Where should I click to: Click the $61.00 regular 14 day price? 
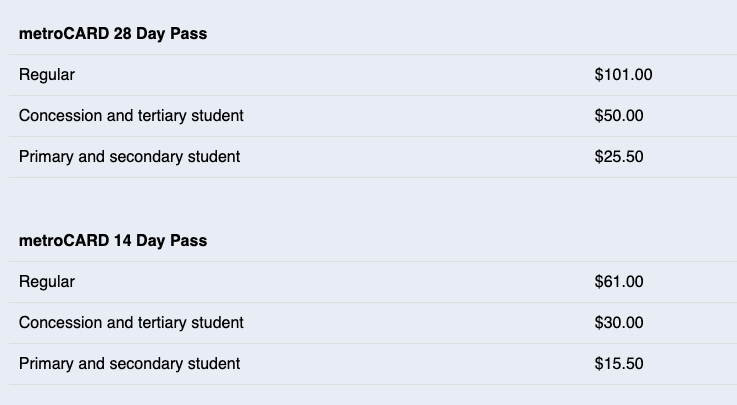click(619, 282)
